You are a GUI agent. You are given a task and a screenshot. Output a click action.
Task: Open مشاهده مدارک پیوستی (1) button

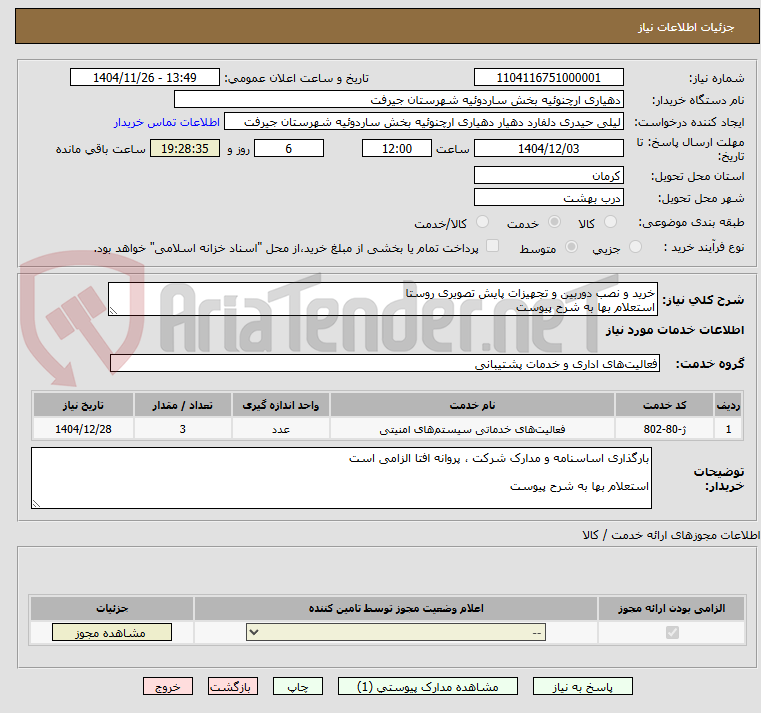click(x=428, y=686)
